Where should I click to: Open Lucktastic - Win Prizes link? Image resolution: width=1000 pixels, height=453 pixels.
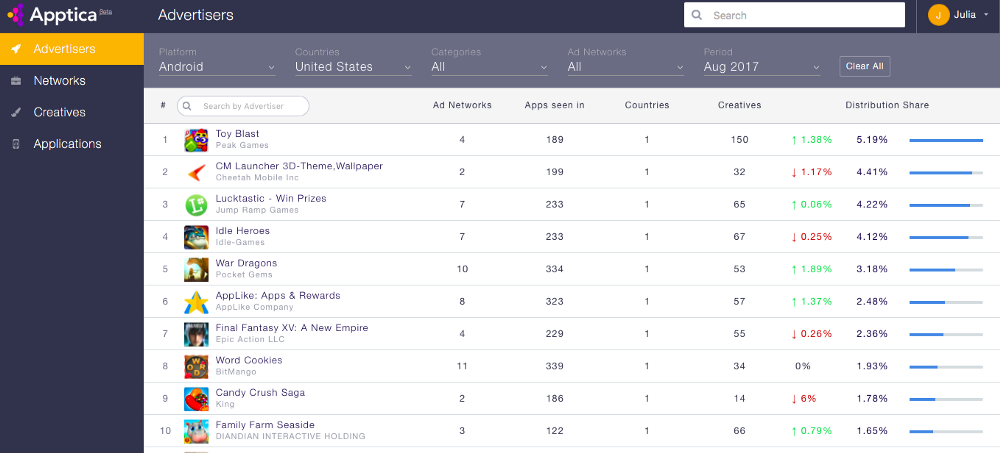point(271,198)
